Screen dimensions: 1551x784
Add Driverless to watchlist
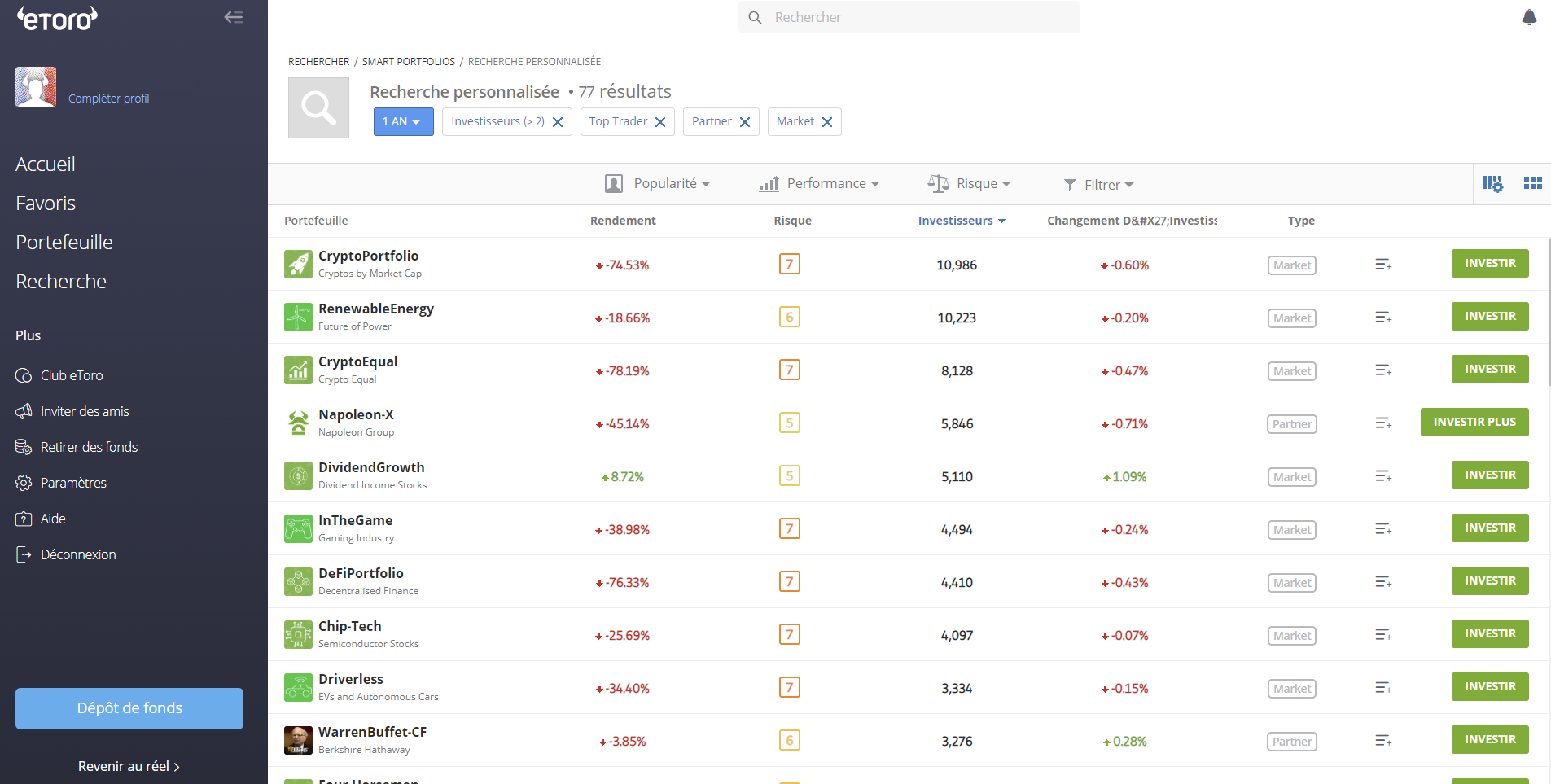1383,688
